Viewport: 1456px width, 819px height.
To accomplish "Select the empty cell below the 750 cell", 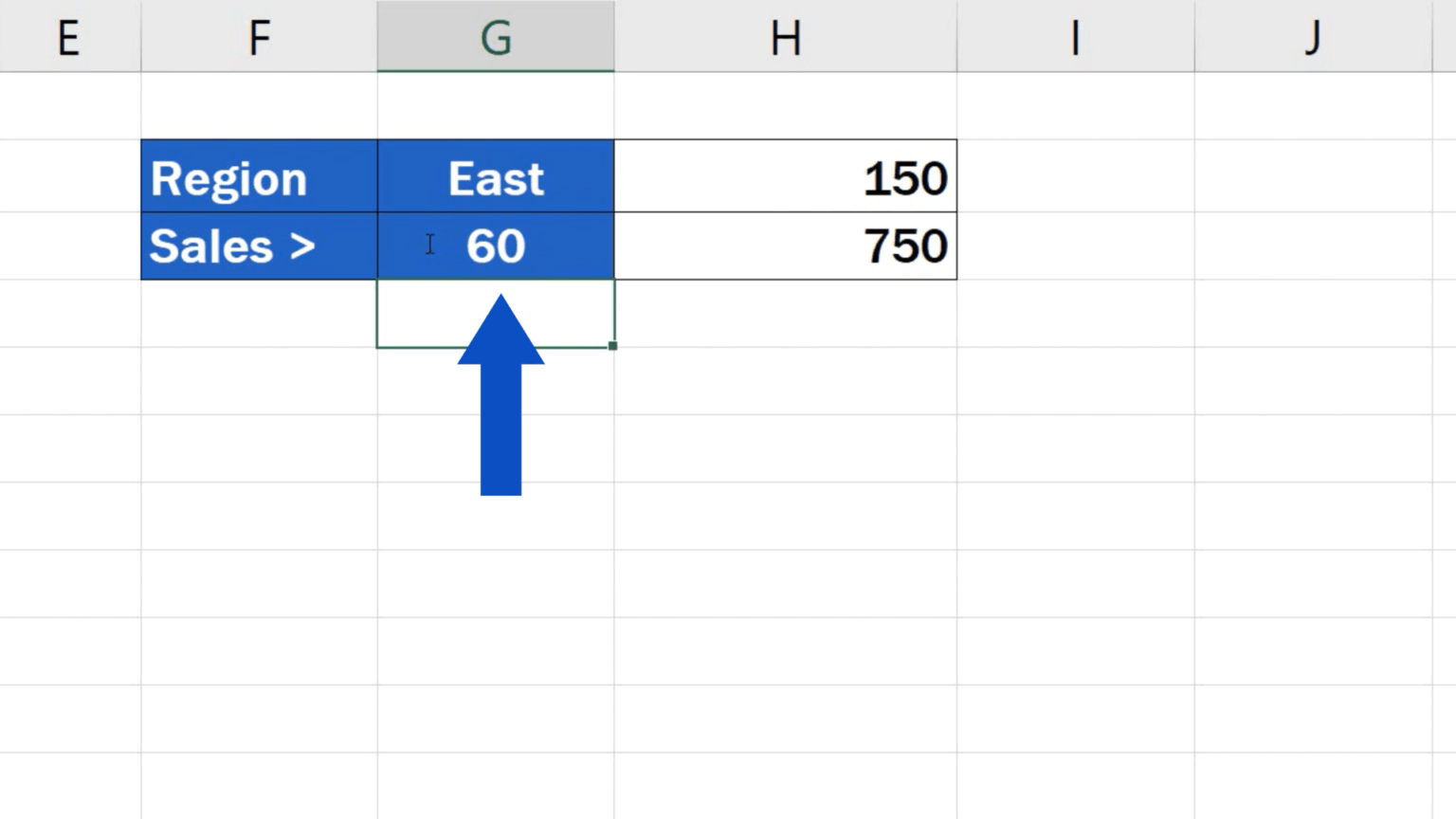I will 785,313.
